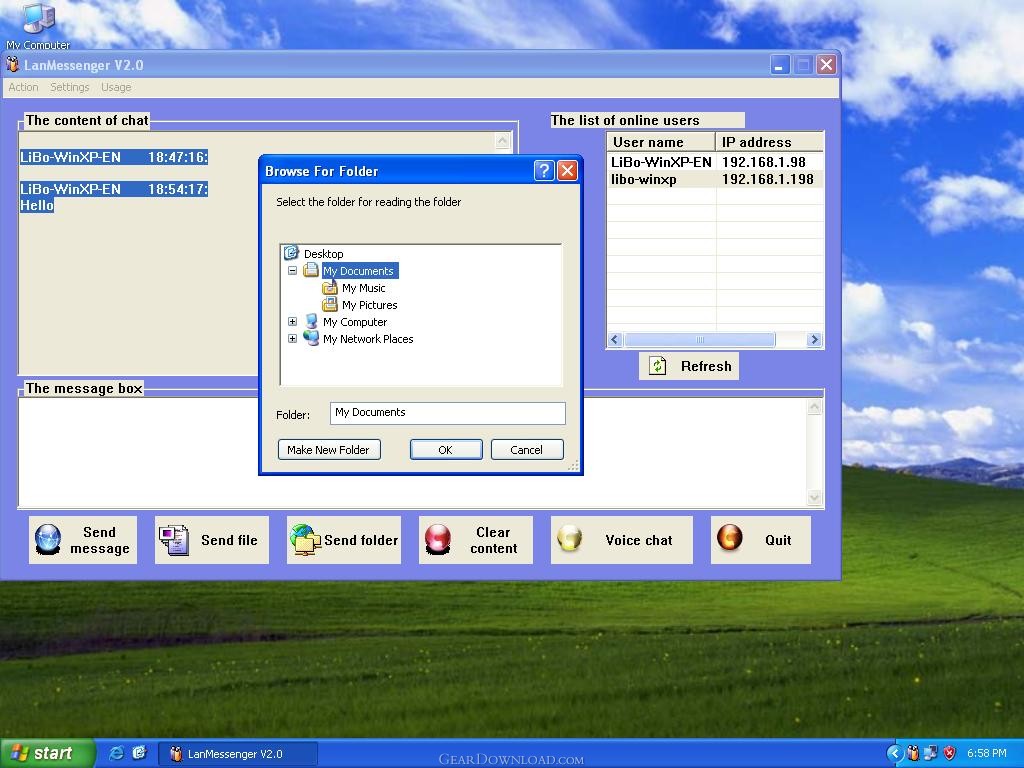Open the Settings menu
The height and width of the screenshot is (768, 1024).
click(69, 87)
